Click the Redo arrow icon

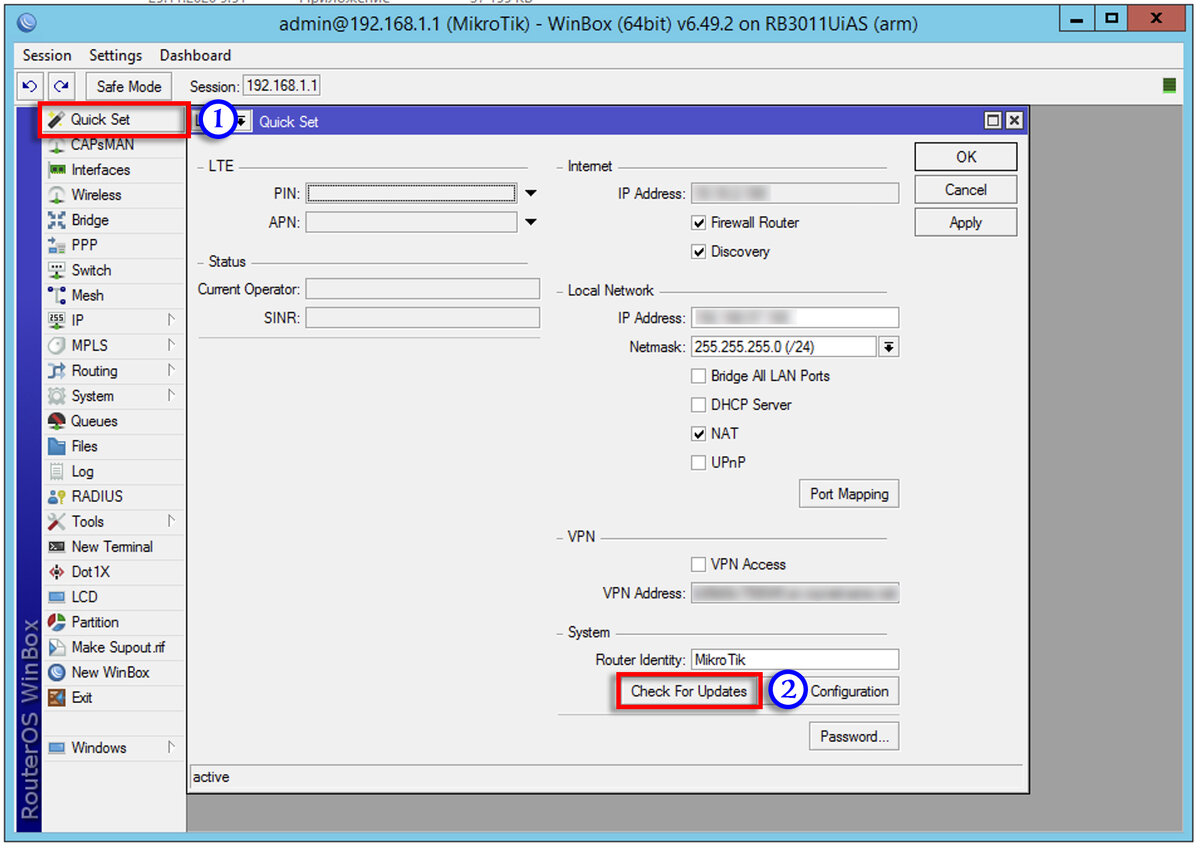click(62, 87)
